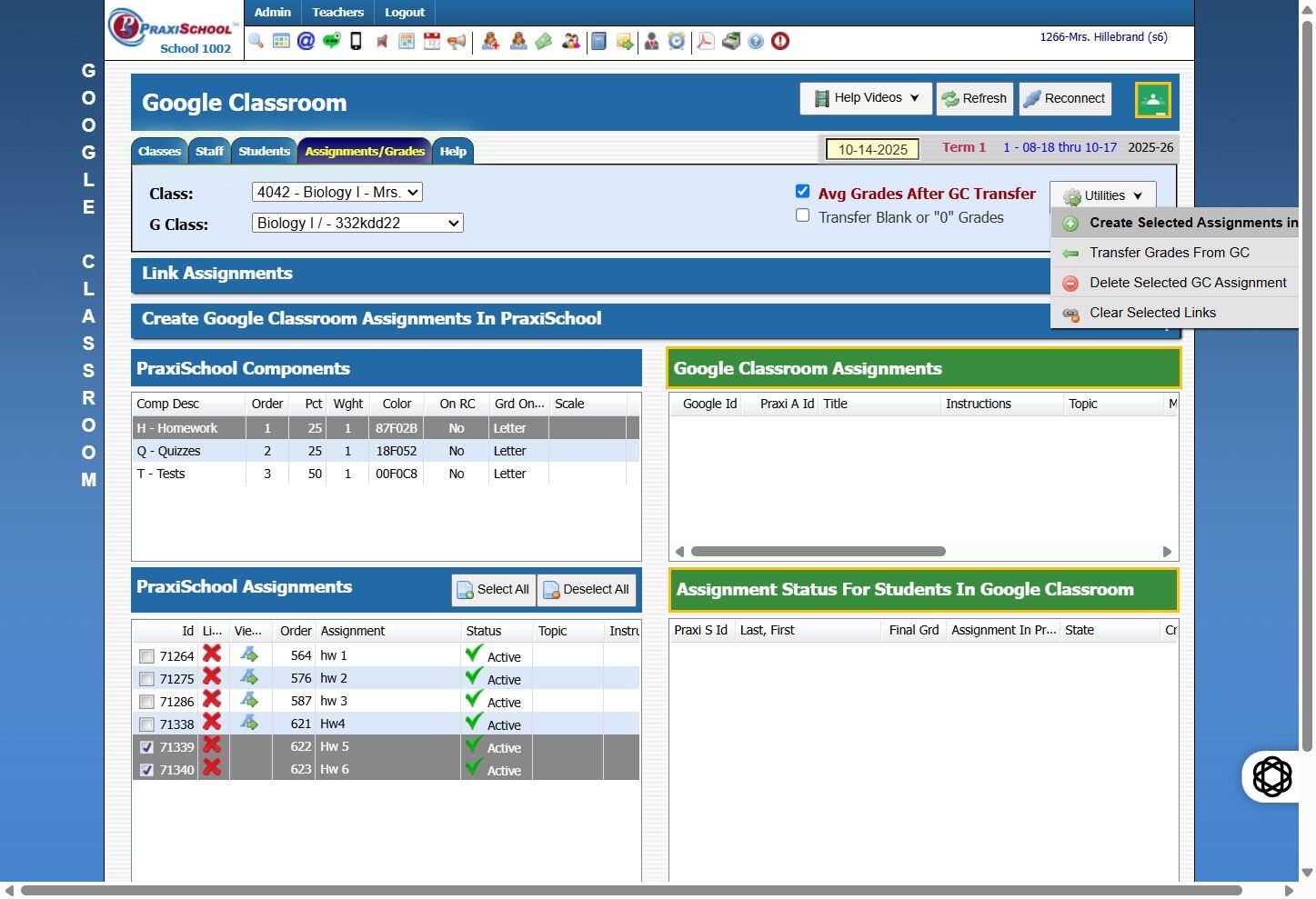
Task: Click the note with green arrow icon
Action: pyautogui.click(x=625, y=41)
